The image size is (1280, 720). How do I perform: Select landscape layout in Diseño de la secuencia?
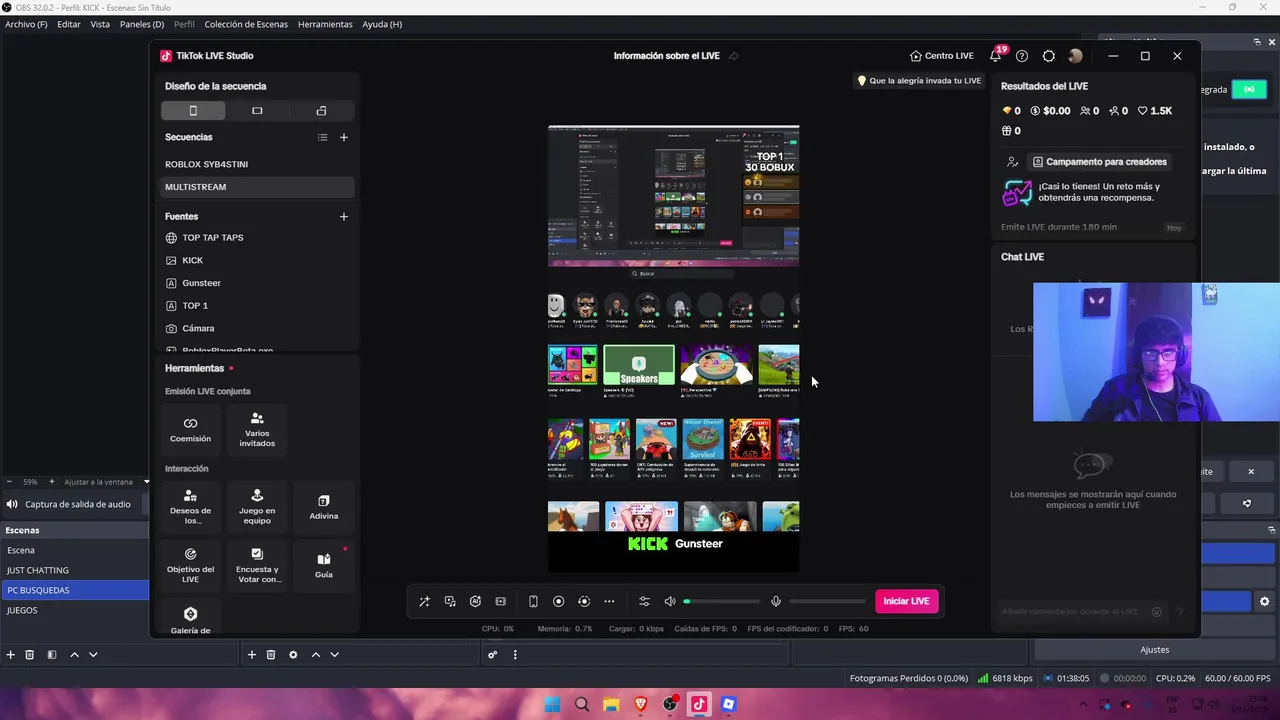[257, 111]
